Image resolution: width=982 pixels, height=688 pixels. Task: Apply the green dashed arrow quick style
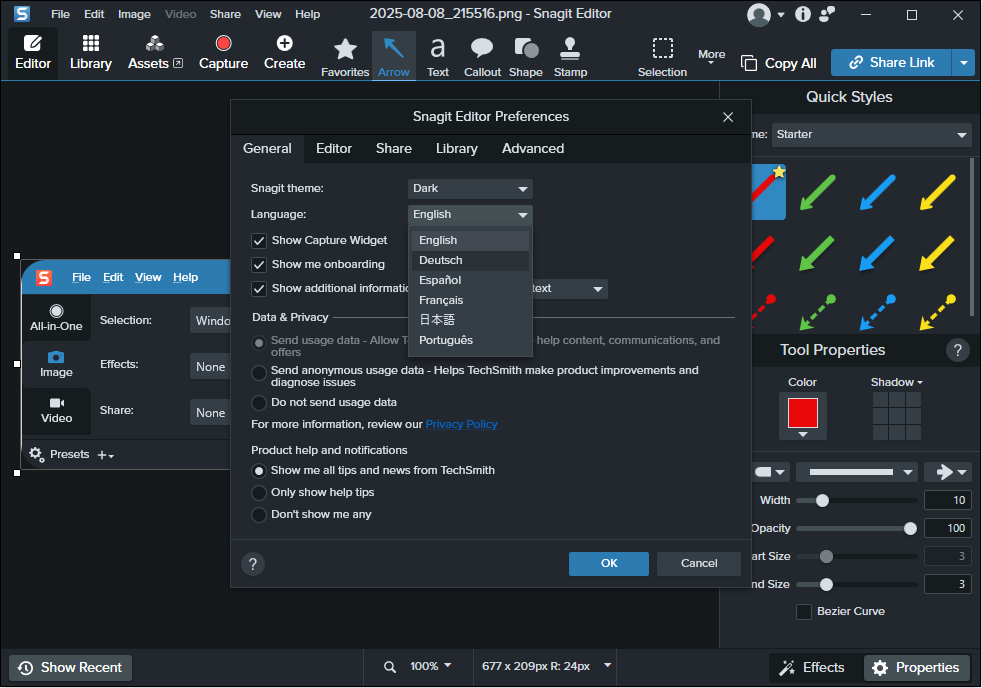[x=818, y=311]
